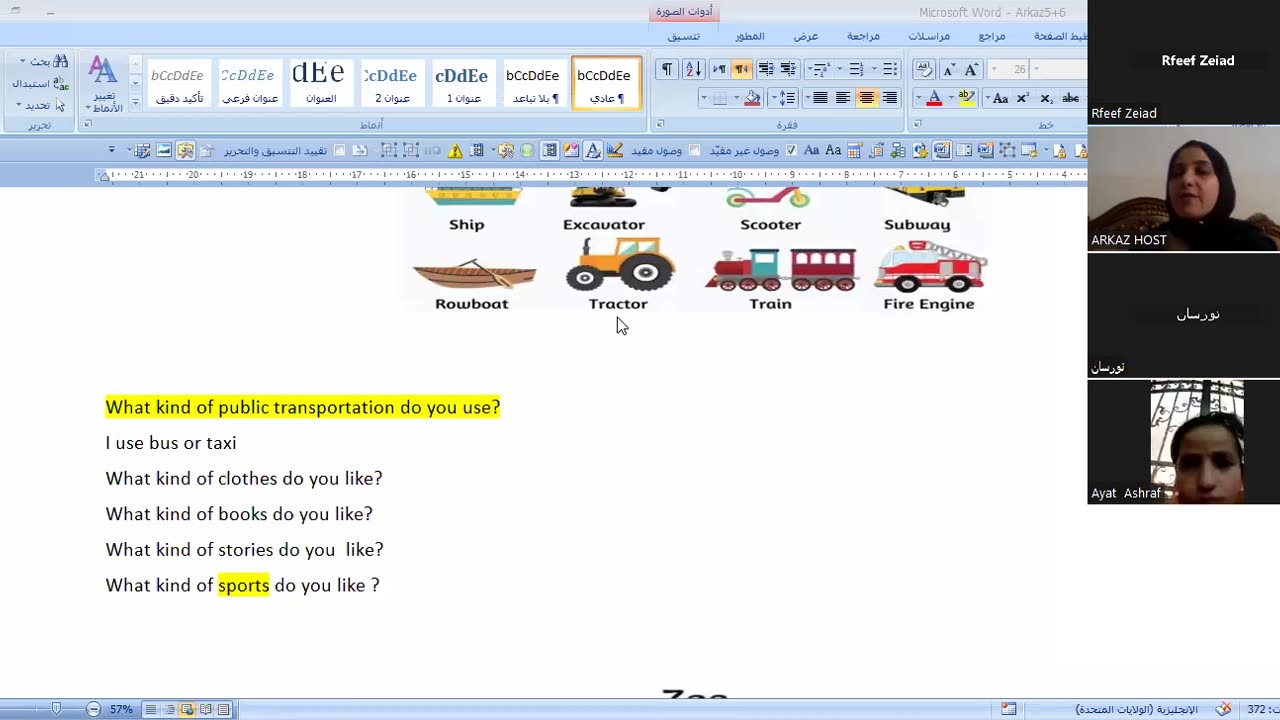Apply the Title style
Screen dimensions: 1280x720
tap(320, 83)
